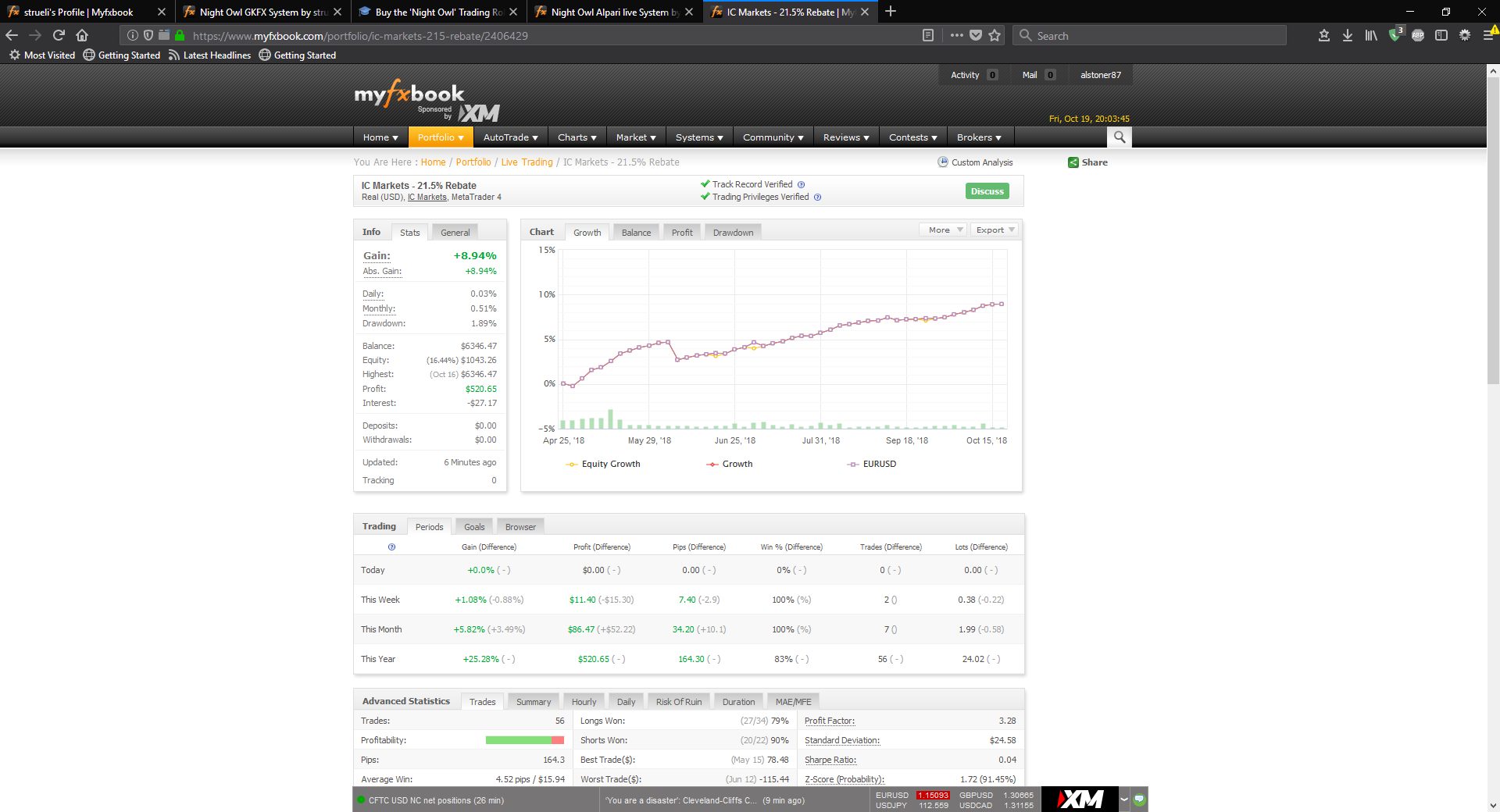
Task: Select the Balance chart tab
Action: (636, 233)
